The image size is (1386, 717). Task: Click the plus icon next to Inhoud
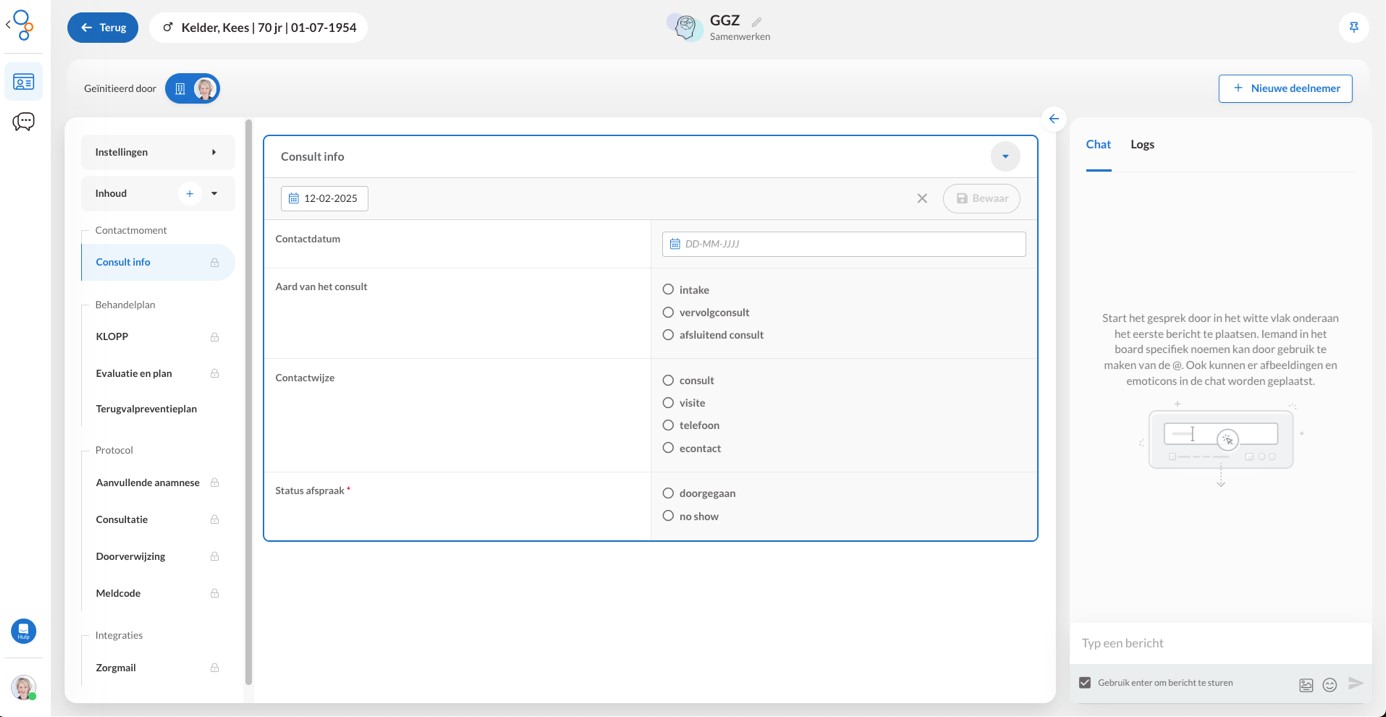tap(189, 194)
